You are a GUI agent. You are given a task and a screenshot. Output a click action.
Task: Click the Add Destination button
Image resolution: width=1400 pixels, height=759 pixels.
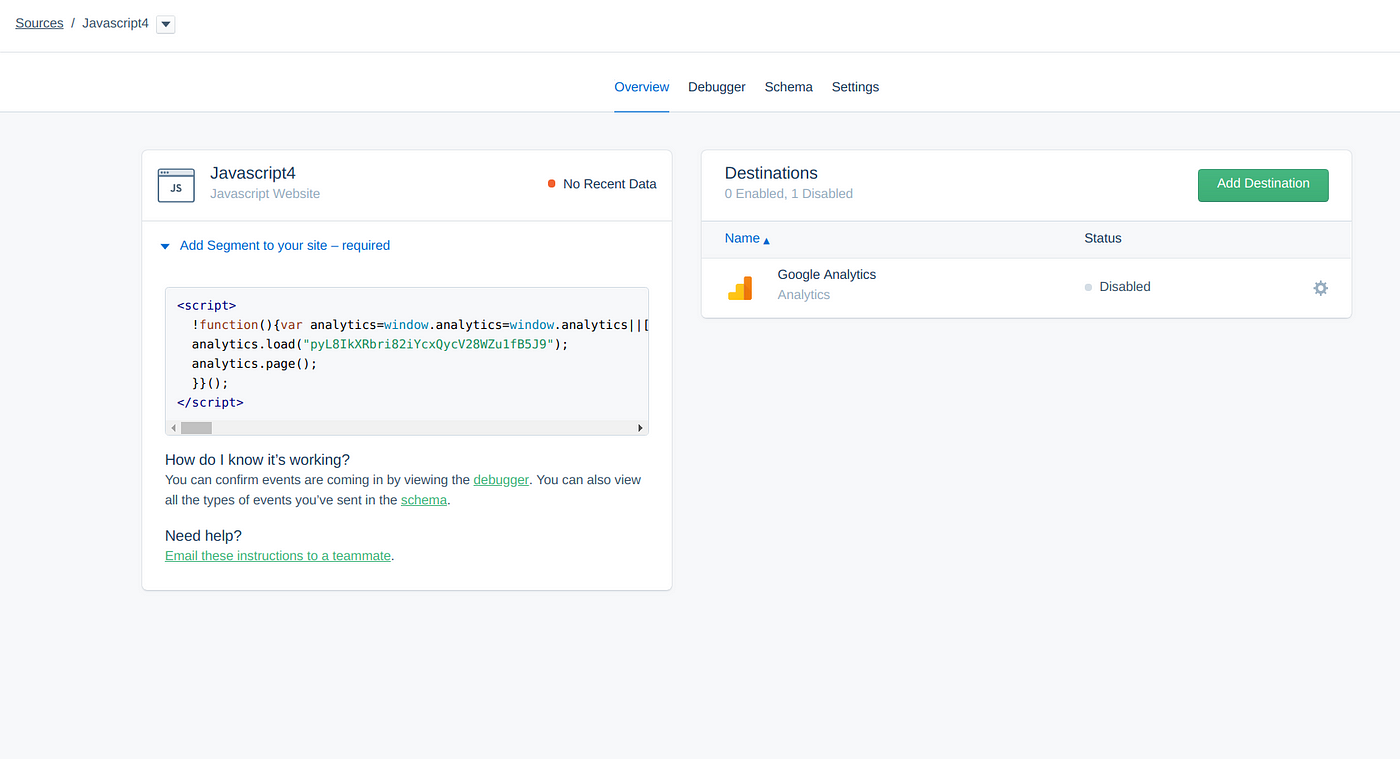[1263, 185]
